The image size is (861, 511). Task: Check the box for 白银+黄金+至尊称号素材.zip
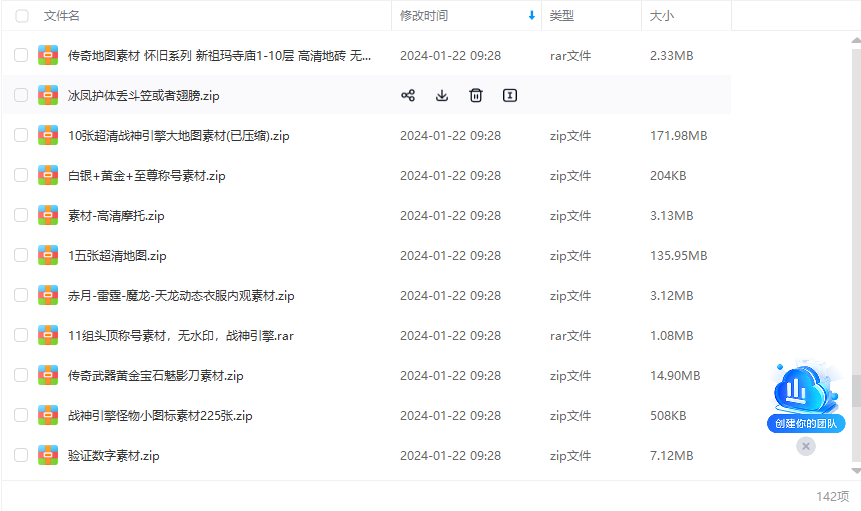21,175
